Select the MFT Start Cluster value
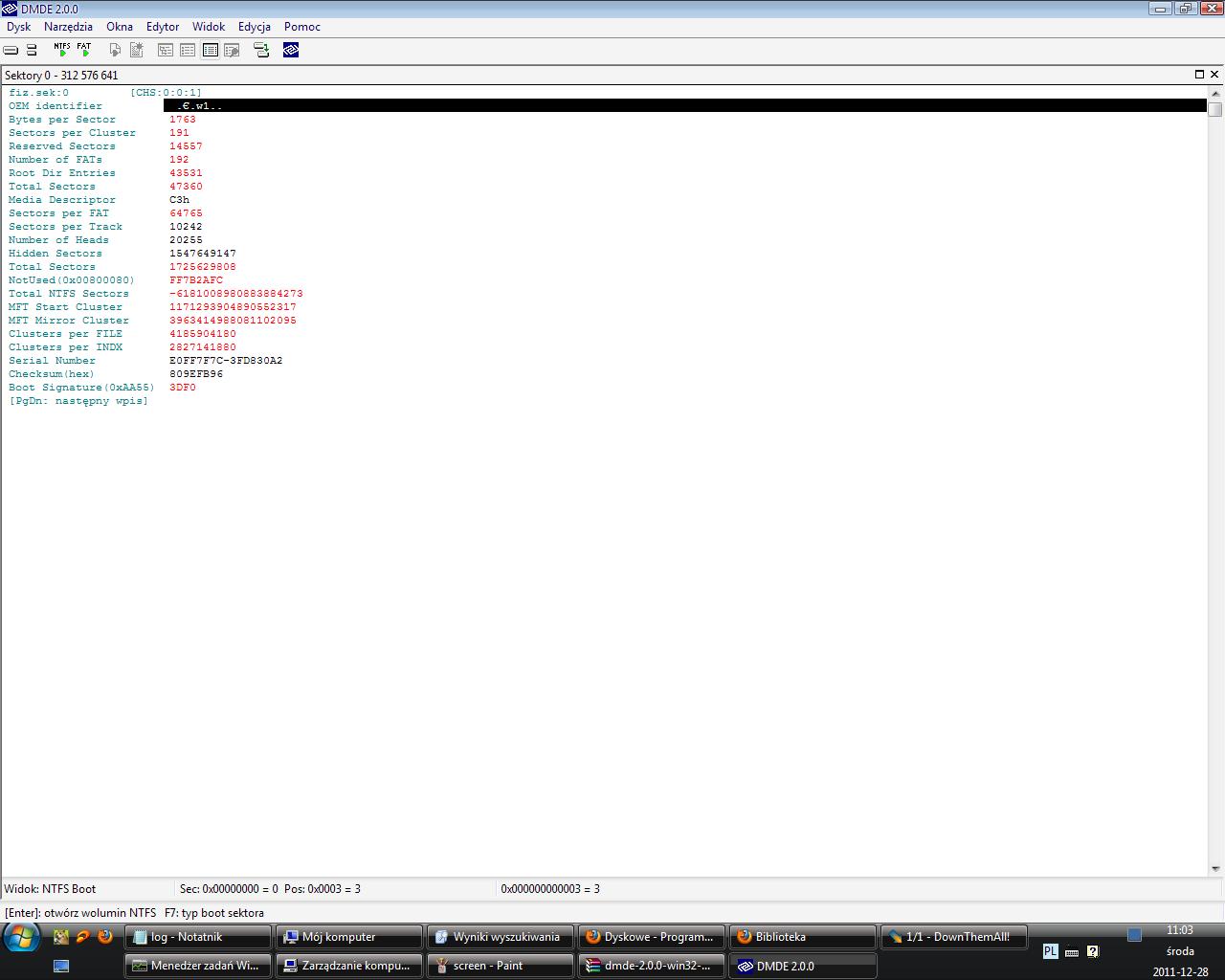1225x980 pixels. [233, 307]
